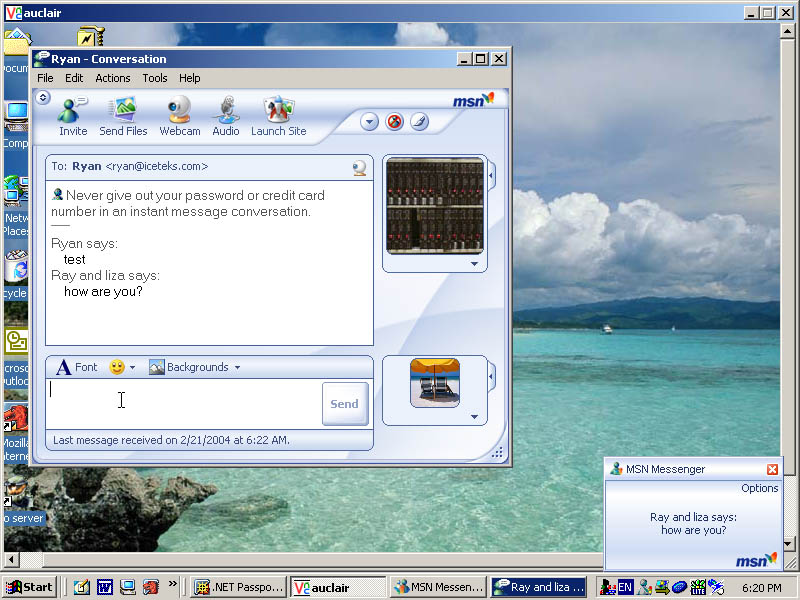
Task: Open dropdown under Ryan's display picture
Action: point(474,264)
